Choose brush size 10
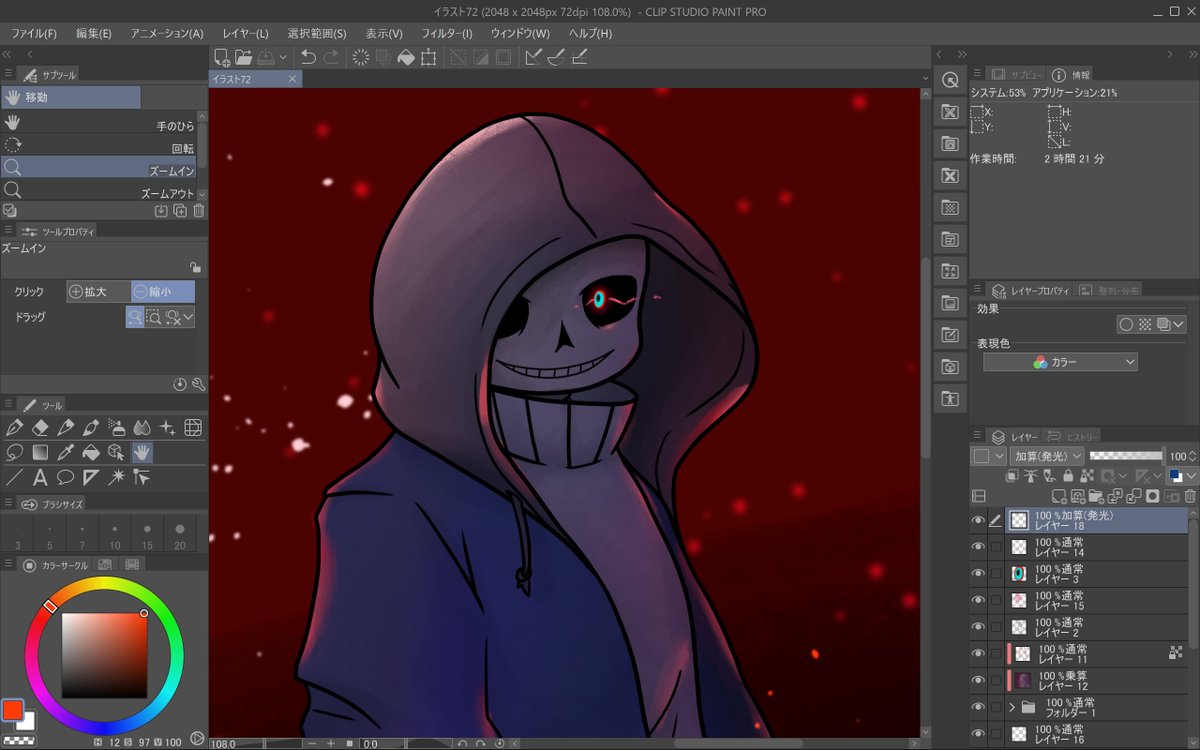Screen dimensions: 1200x750 115,535
